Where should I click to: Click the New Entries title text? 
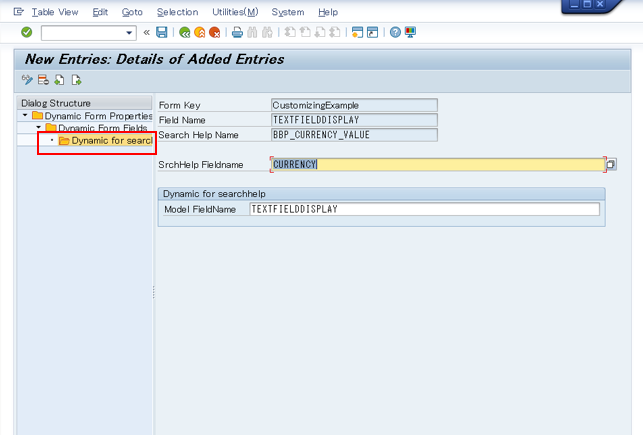155,59
